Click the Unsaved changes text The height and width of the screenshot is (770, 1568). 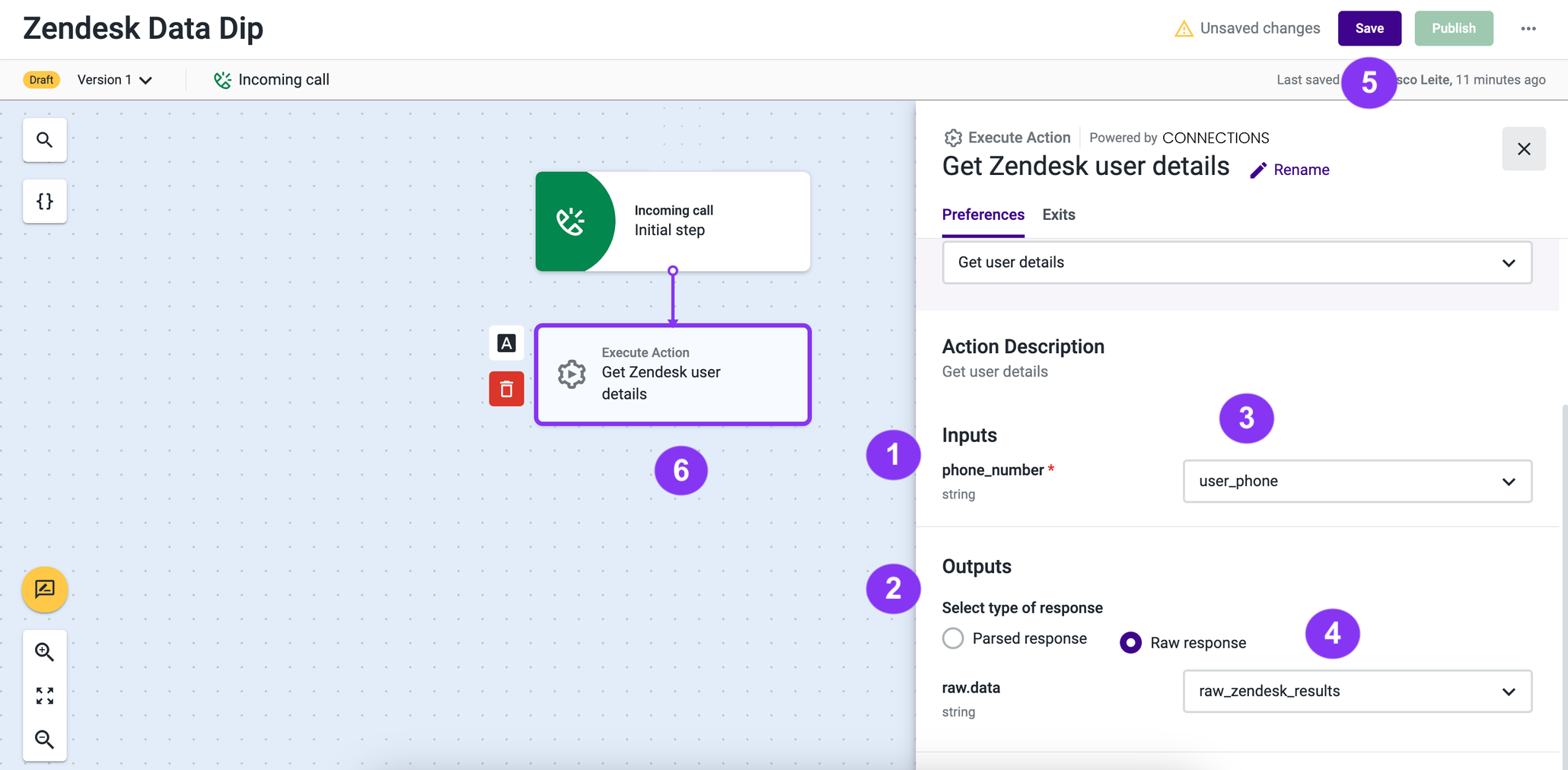click(x=1260, y=28)
